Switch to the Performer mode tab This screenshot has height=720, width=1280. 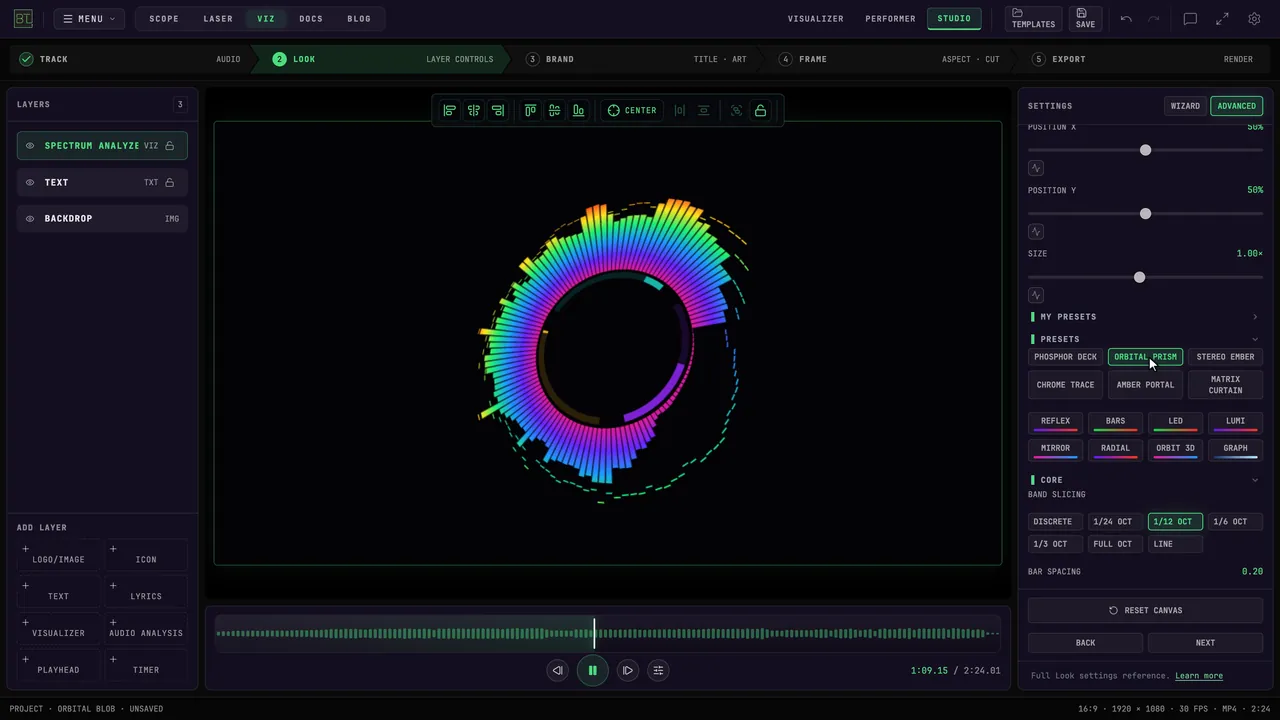pos(890,19)
